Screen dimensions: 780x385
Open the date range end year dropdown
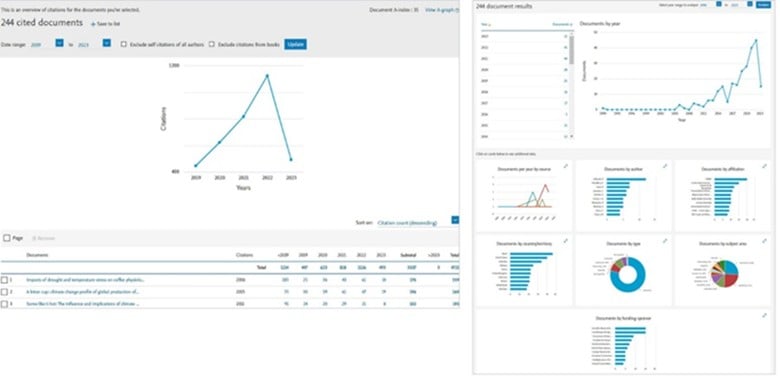click(x=106, y=43)
